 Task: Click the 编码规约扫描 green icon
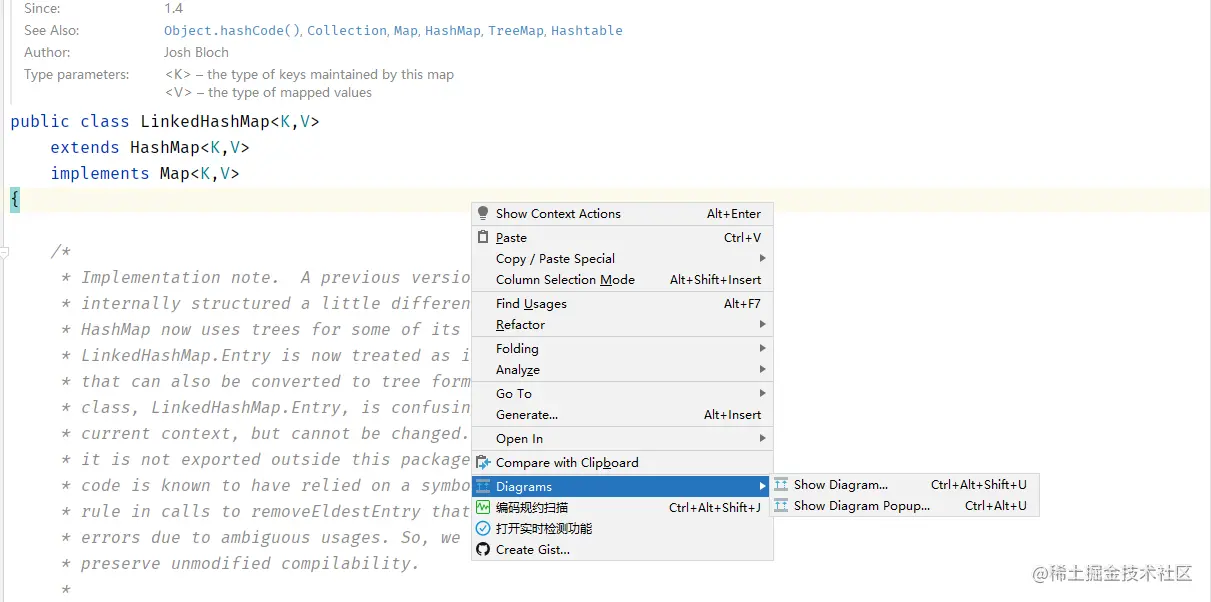tap(483, 507)
